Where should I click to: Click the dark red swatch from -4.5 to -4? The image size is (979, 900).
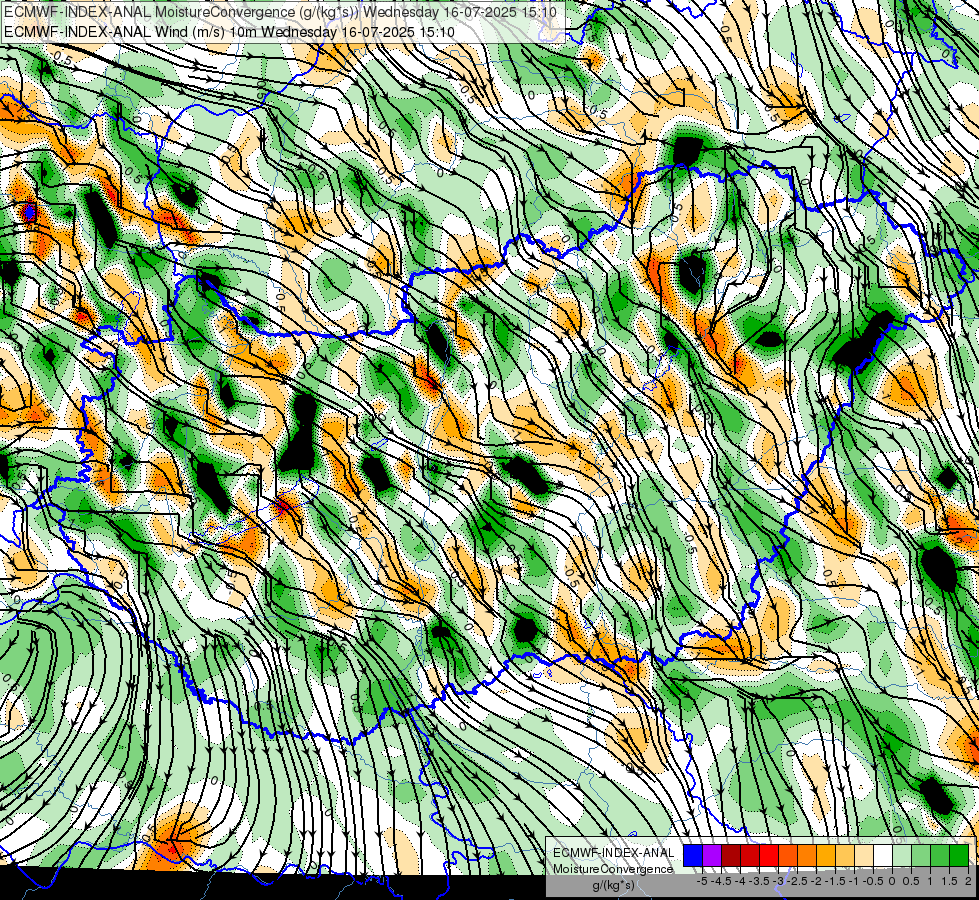pos(731,856)
